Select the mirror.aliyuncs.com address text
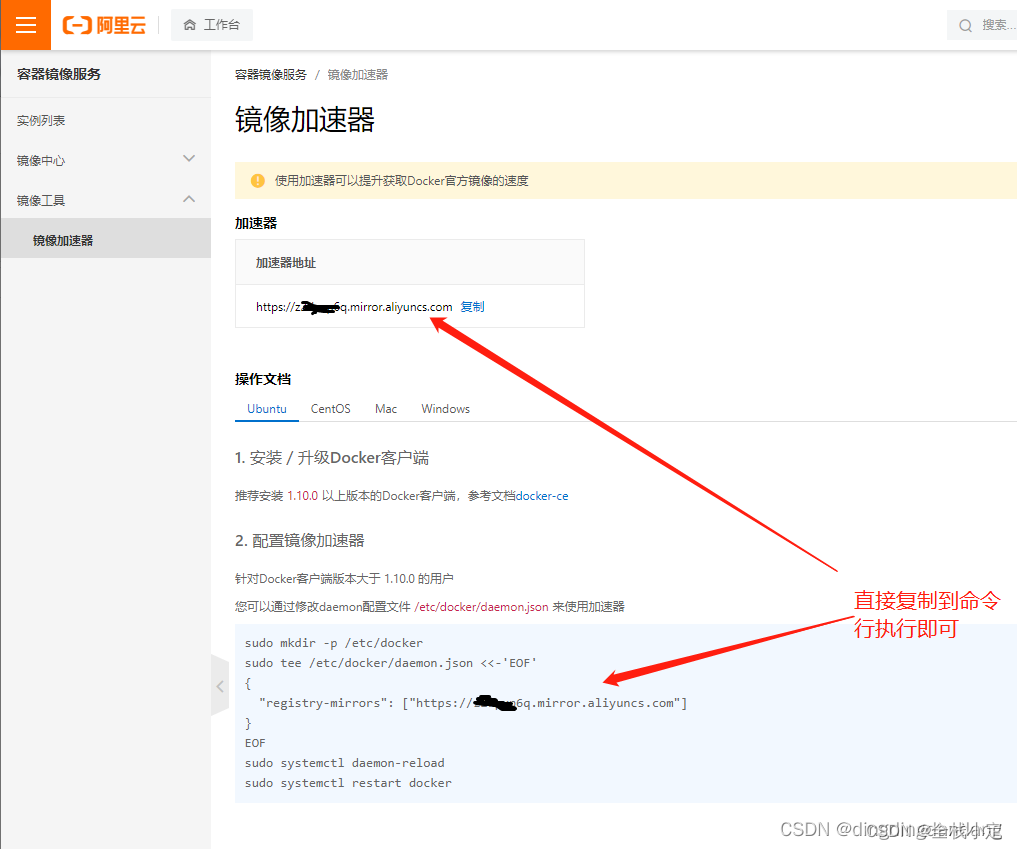 pyautogui.click(x=353, y=306)
